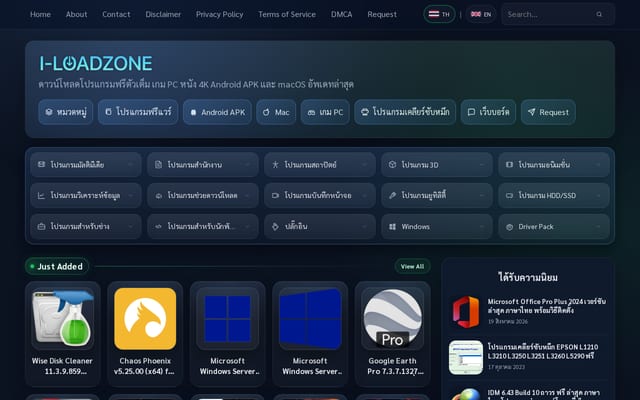Viewport: 640px width, 400px height.
Task: Open the DMCA page
Action: pyautogui.click(x=341, y=14)
